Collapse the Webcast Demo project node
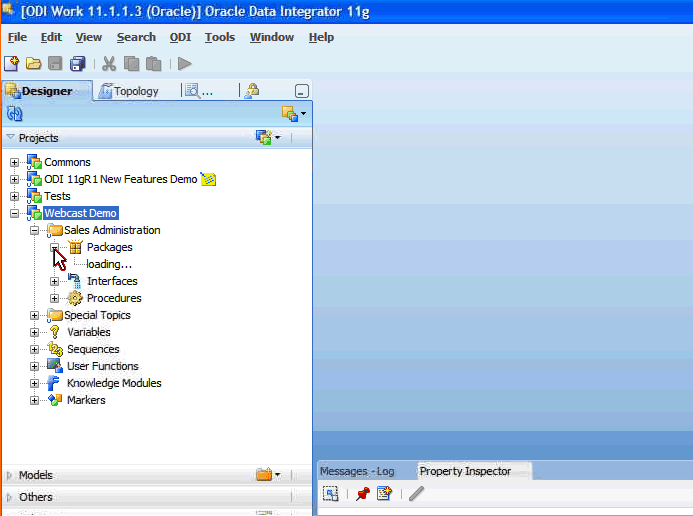The width and height of the screenshot is (693, 516). coord(14,213)
